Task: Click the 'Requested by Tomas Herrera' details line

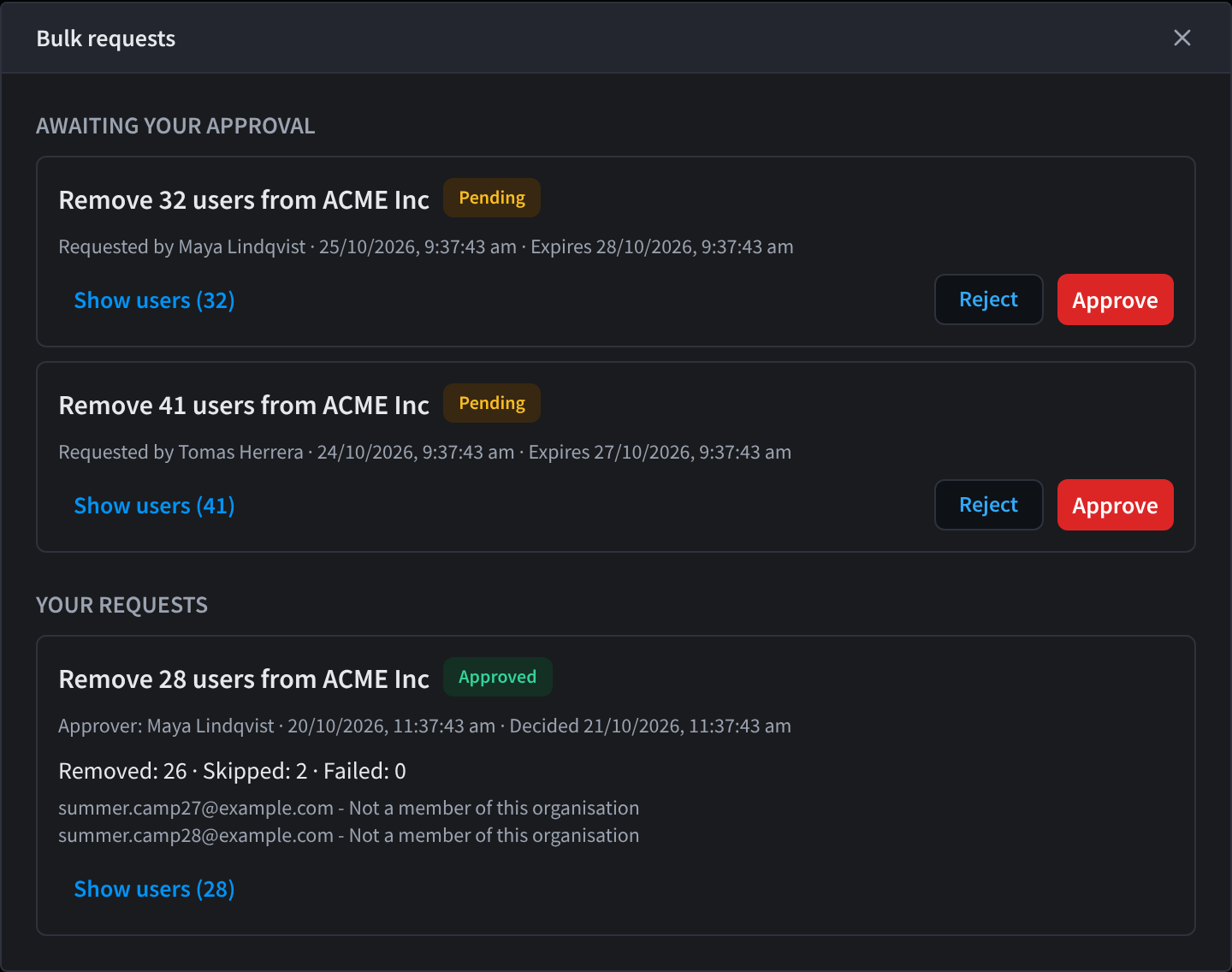Action: pyautogui.click(x=424, y=453)
